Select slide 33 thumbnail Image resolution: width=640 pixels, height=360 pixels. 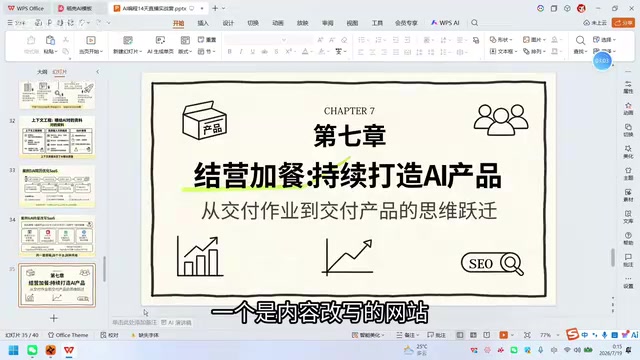(57, 187)
